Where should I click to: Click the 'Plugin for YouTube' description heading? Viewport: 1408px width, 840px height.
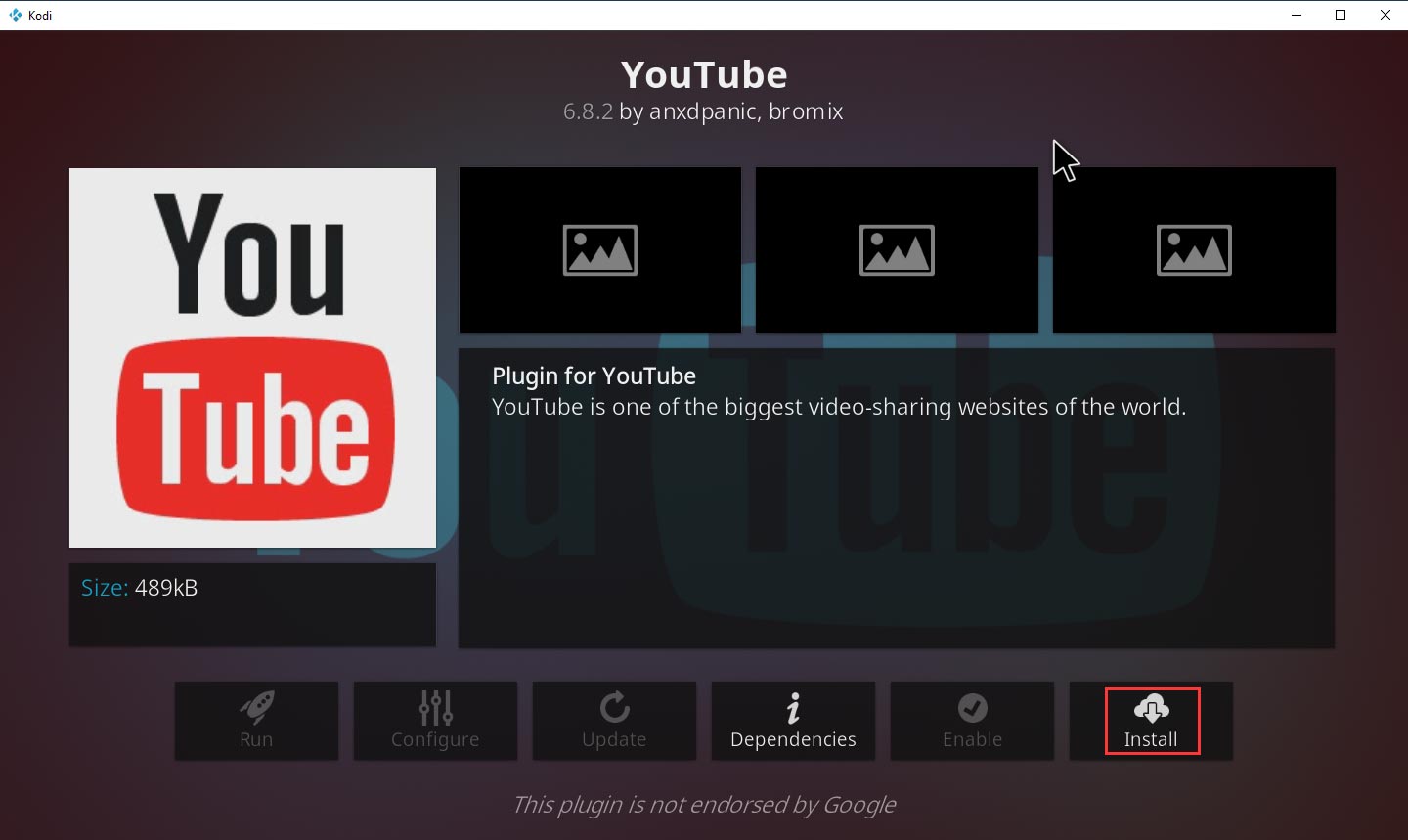coord(594,376)
